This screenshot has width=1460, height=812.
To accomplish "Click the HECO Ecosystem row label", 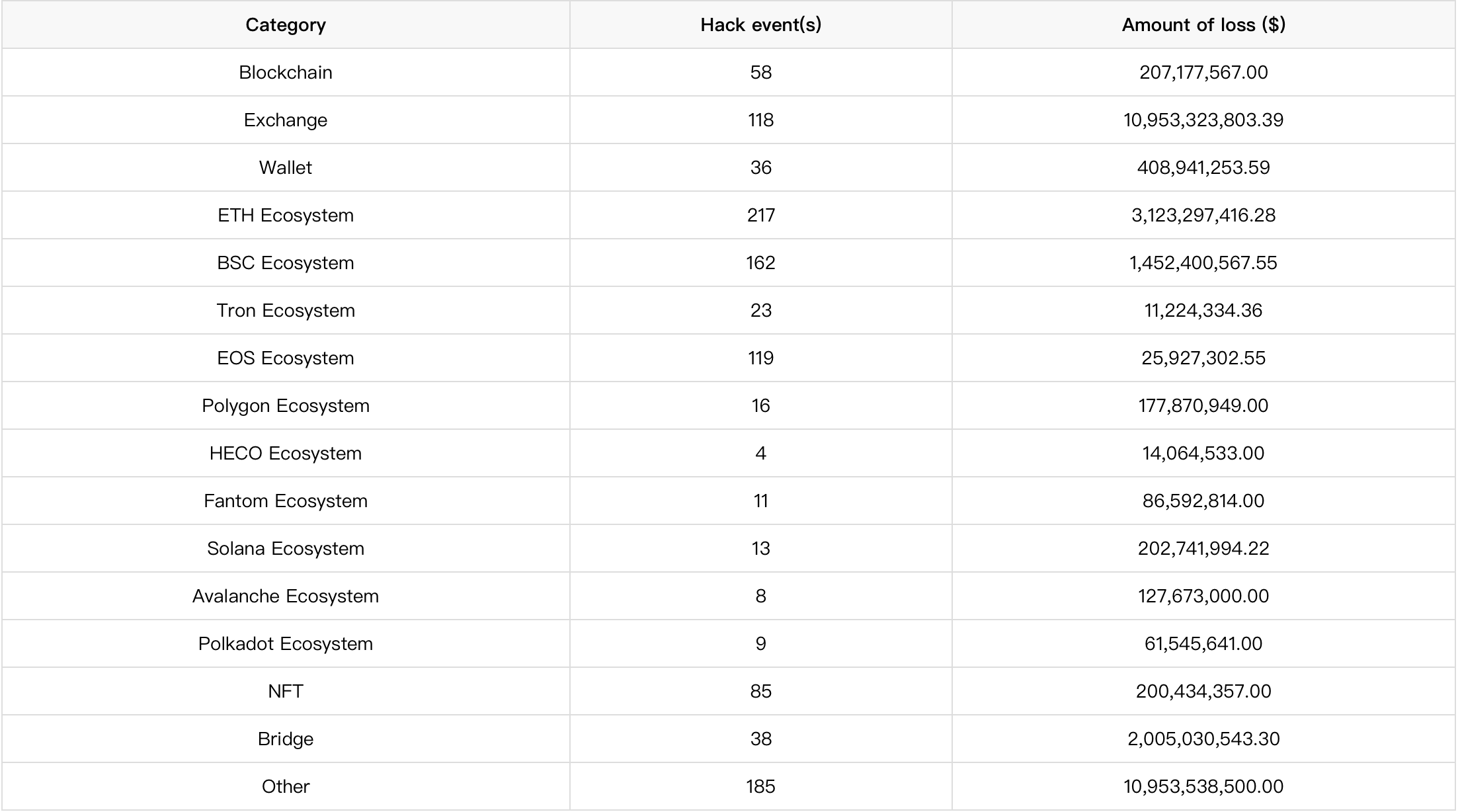I will pos(286,453).
